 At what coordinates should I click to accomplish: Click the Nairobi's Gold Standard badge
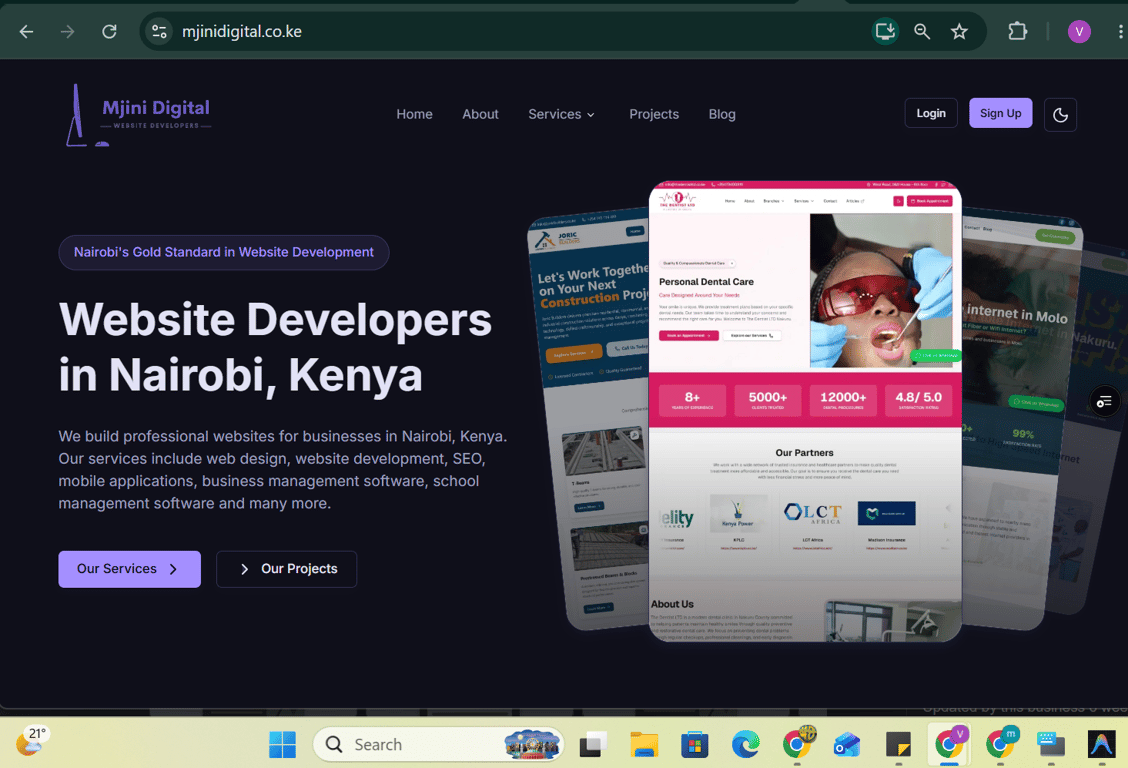point(224,252)
